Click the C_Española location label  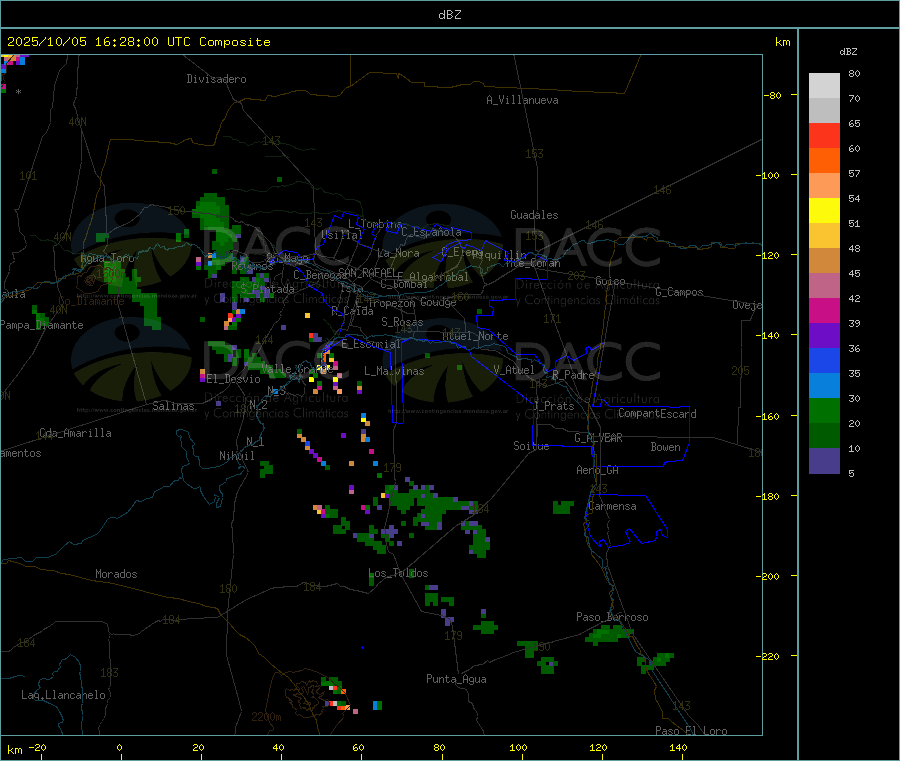431,232
